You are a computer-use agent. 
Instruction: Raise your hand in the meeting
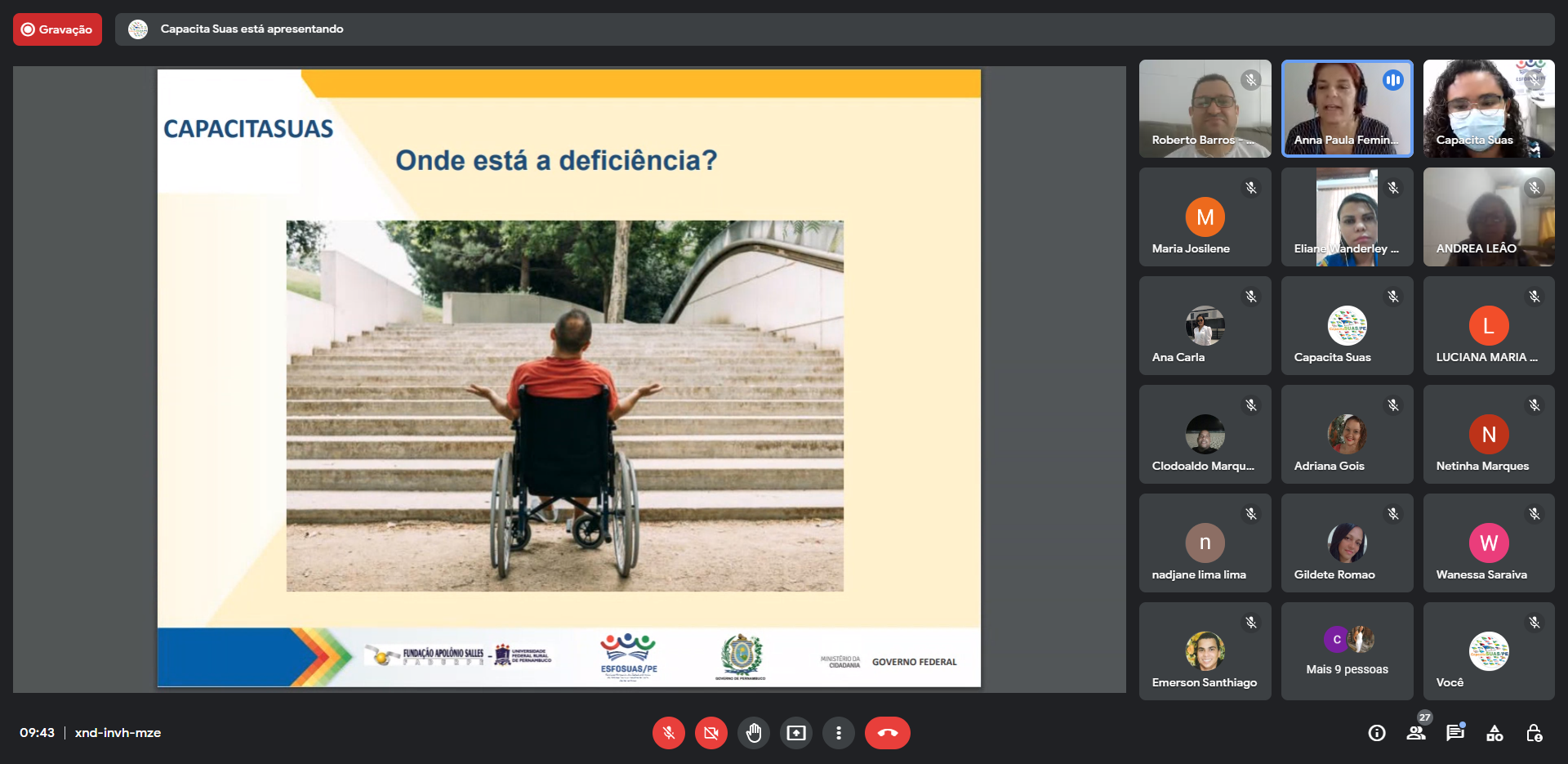point(754,733)
